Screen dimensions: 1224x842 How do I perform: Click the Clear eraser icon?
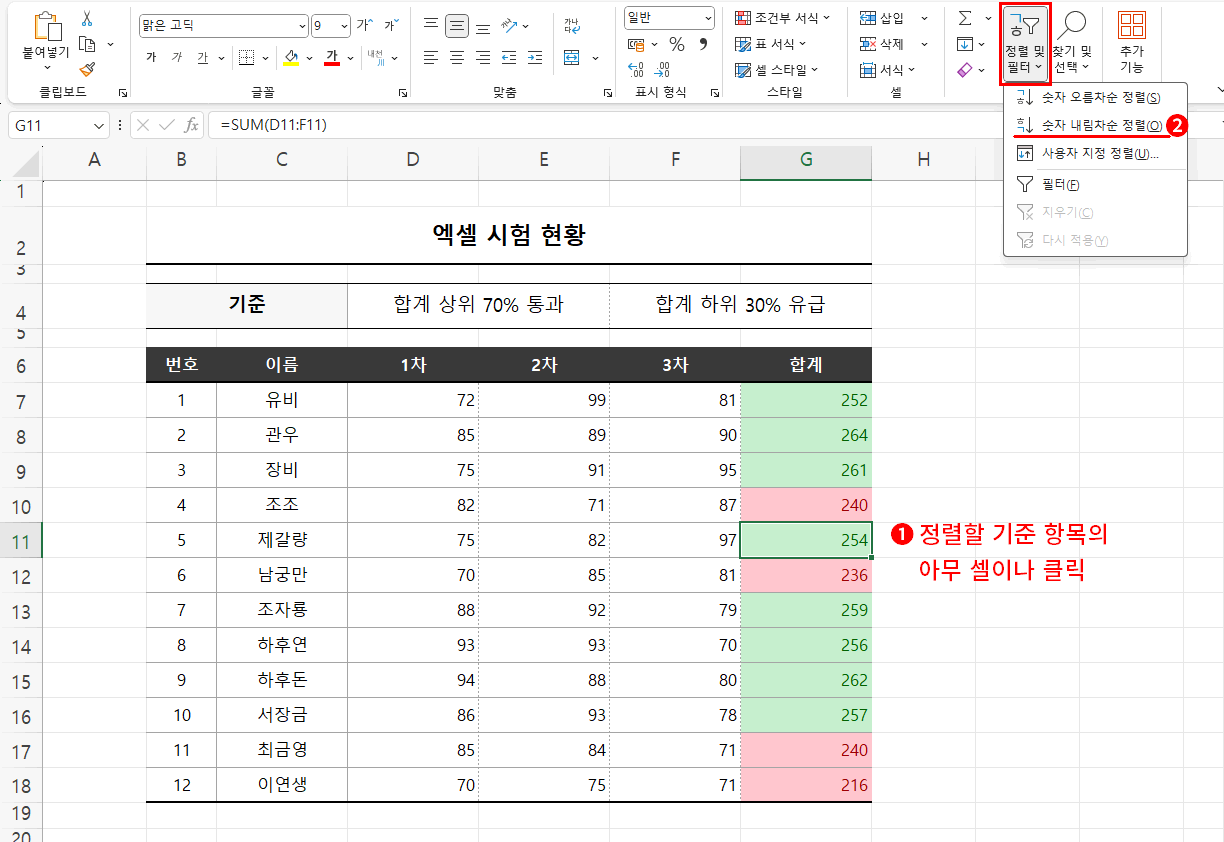pyautogui.click(x=964, y=70)
